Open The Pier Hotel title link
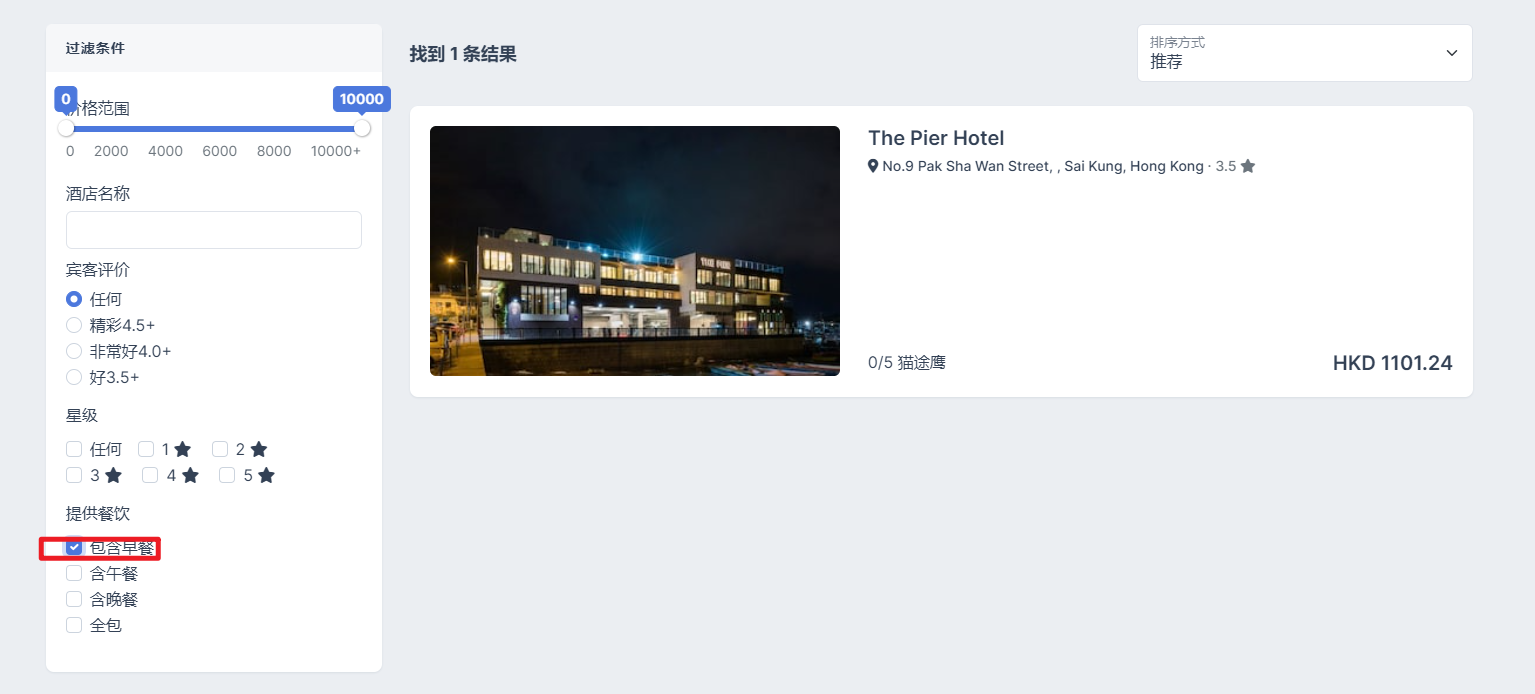This screenshot has height=694, width=1535. (936, 138)
